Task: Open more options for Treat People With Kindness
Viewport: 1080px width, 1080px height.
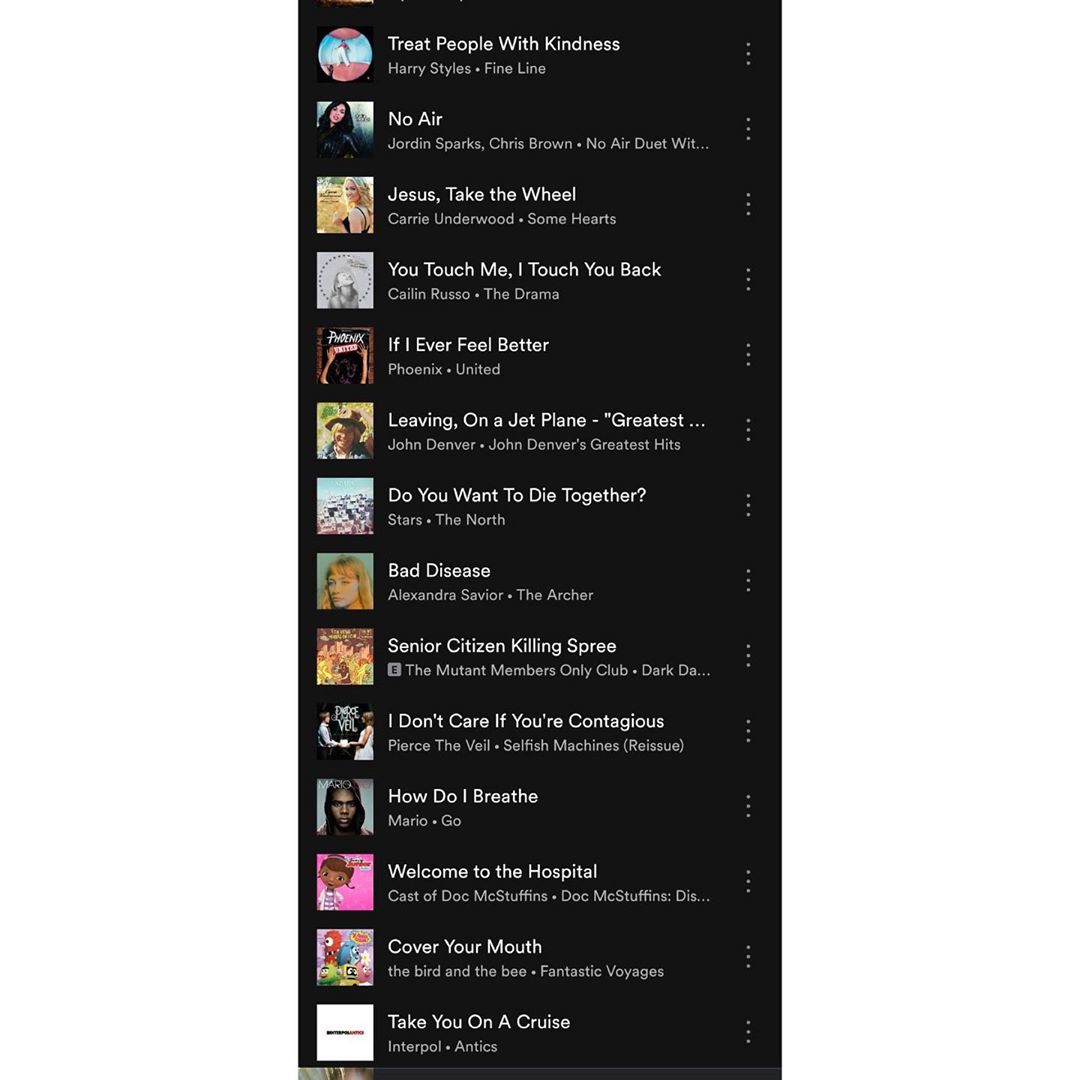Action: coord(748,54)
